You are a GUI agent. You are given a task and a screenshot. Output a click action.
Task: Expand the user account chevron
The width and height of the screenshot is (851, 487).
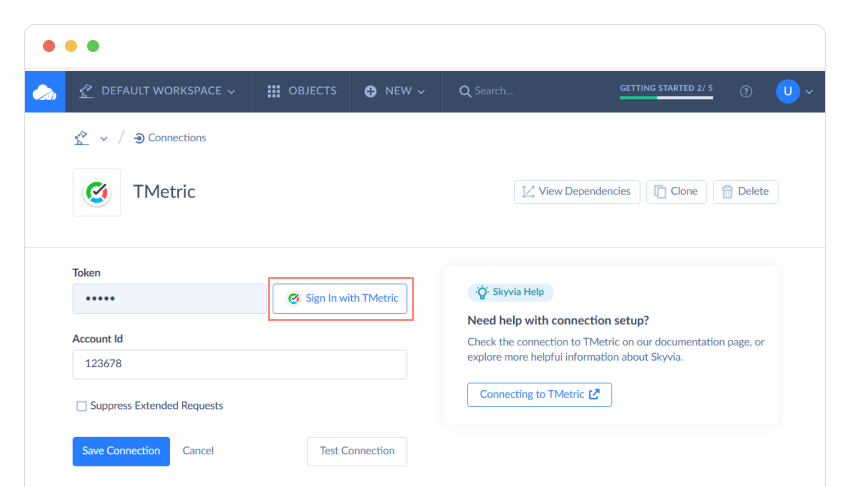(809, 92)
